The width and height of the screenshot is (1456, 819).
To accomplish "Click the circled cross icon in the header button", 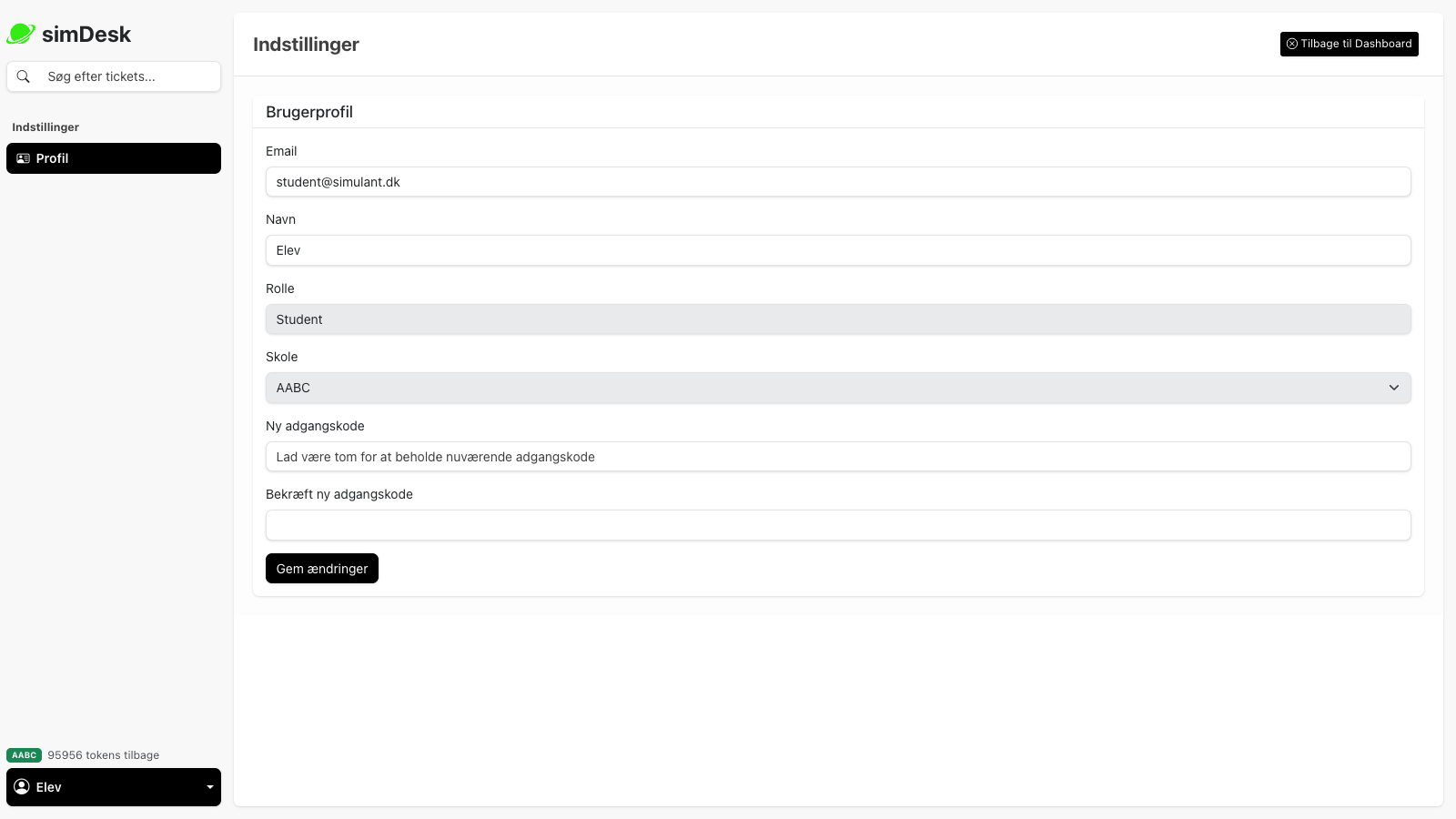I will [1291, 44].
